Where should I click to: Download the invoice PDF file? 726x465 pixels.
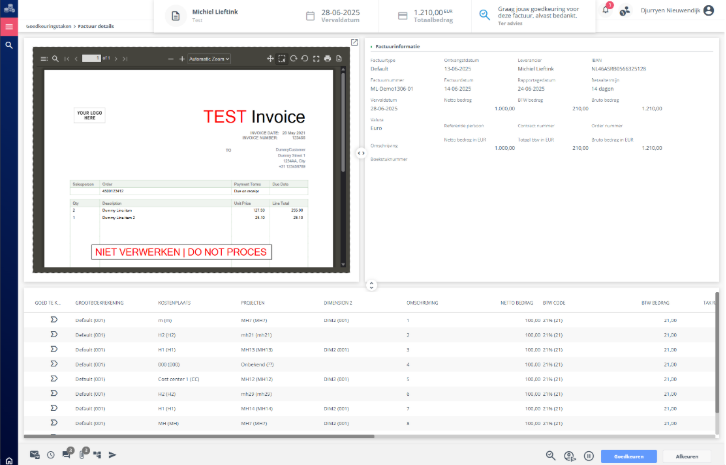click(339, 58)
